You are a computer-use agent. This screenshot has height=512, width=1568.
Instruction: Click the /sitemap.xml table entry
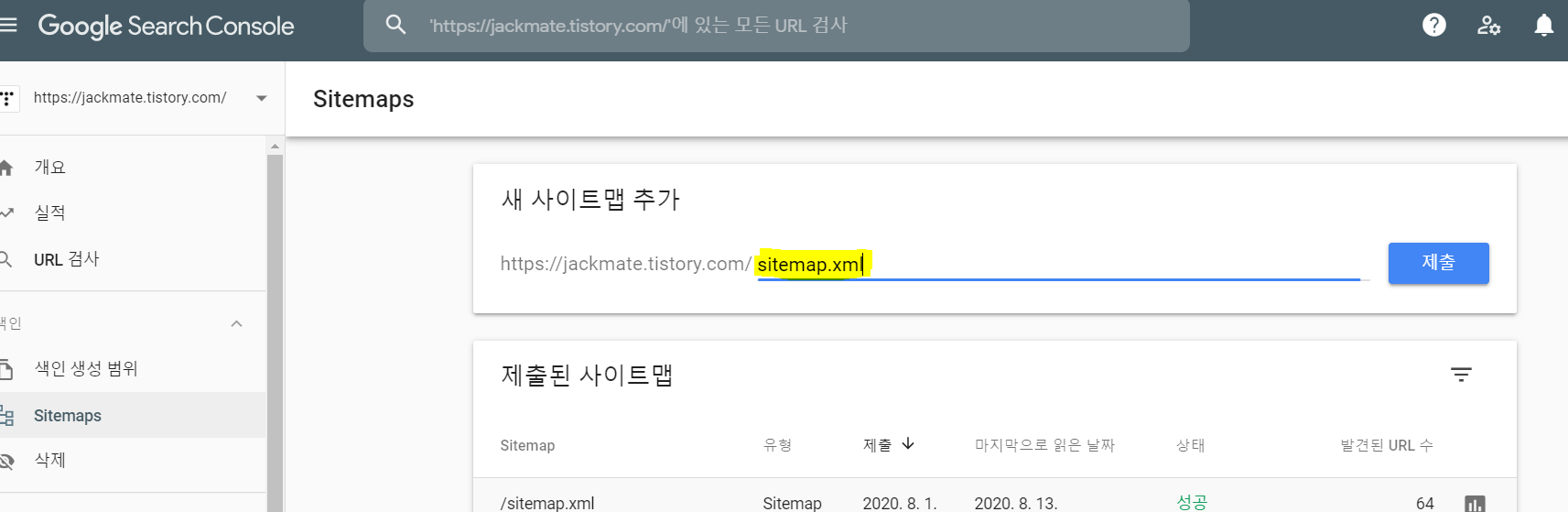547,503
